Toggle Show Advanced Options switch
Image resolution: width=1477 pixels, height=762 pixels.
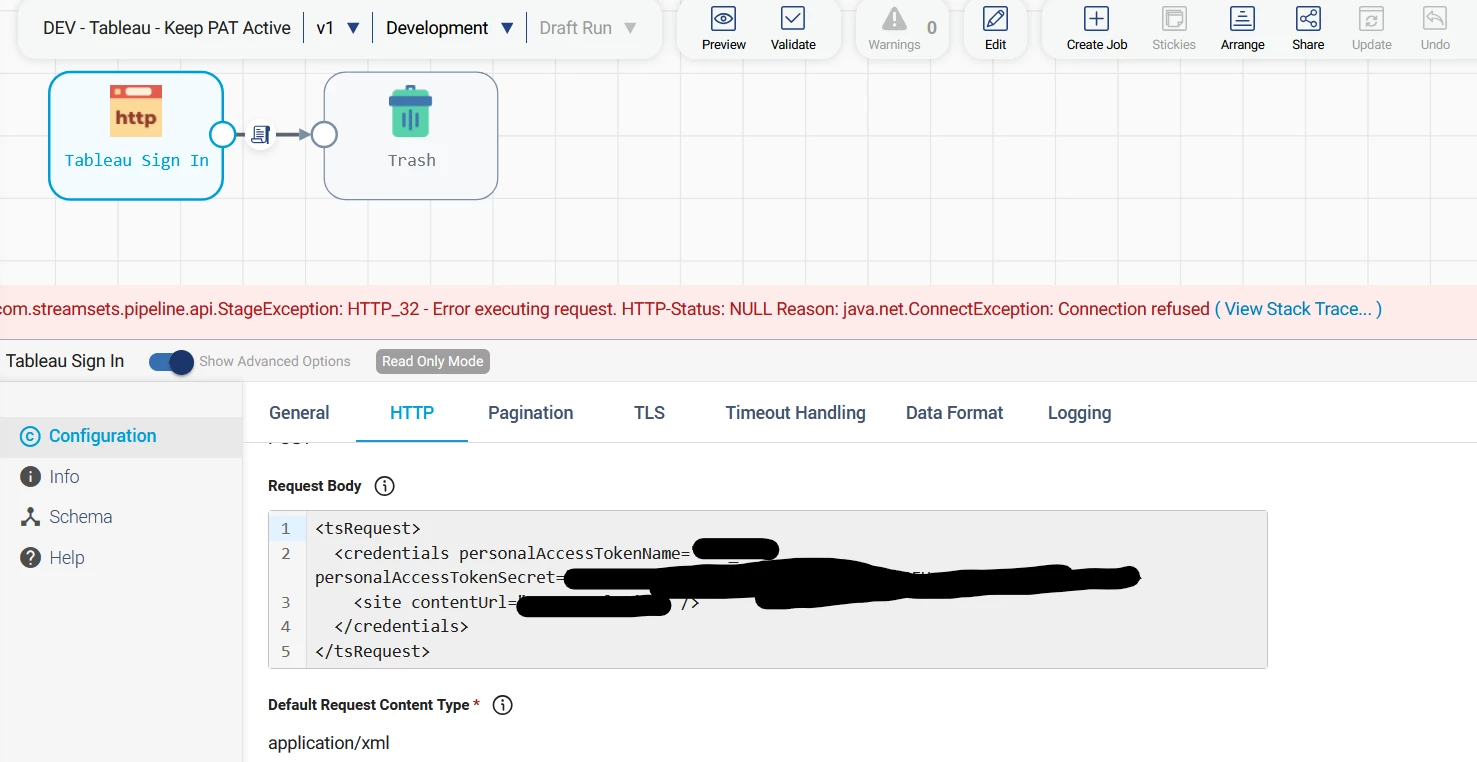[171, 362]
